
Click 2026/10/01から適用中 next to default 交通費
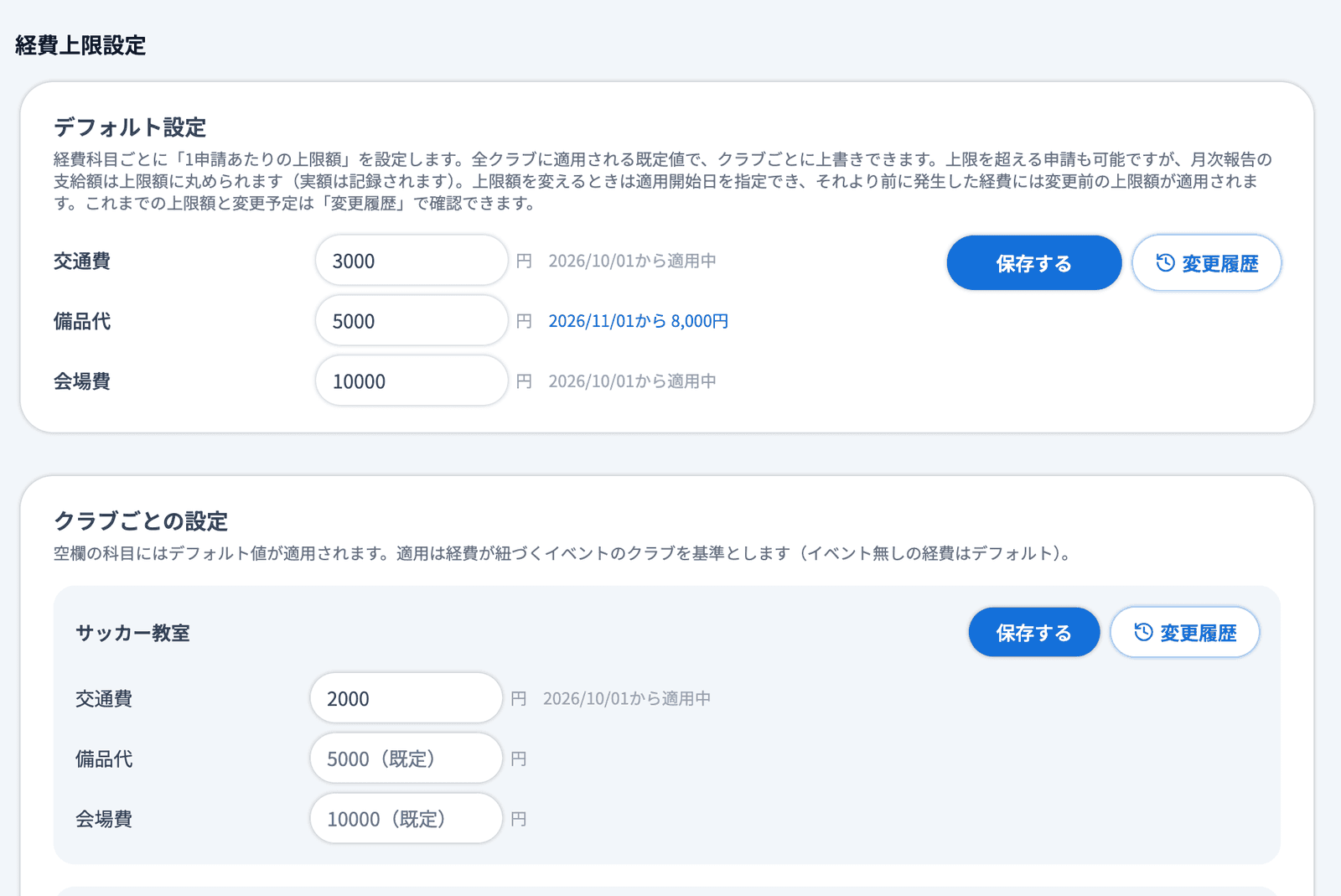point(632,261)
